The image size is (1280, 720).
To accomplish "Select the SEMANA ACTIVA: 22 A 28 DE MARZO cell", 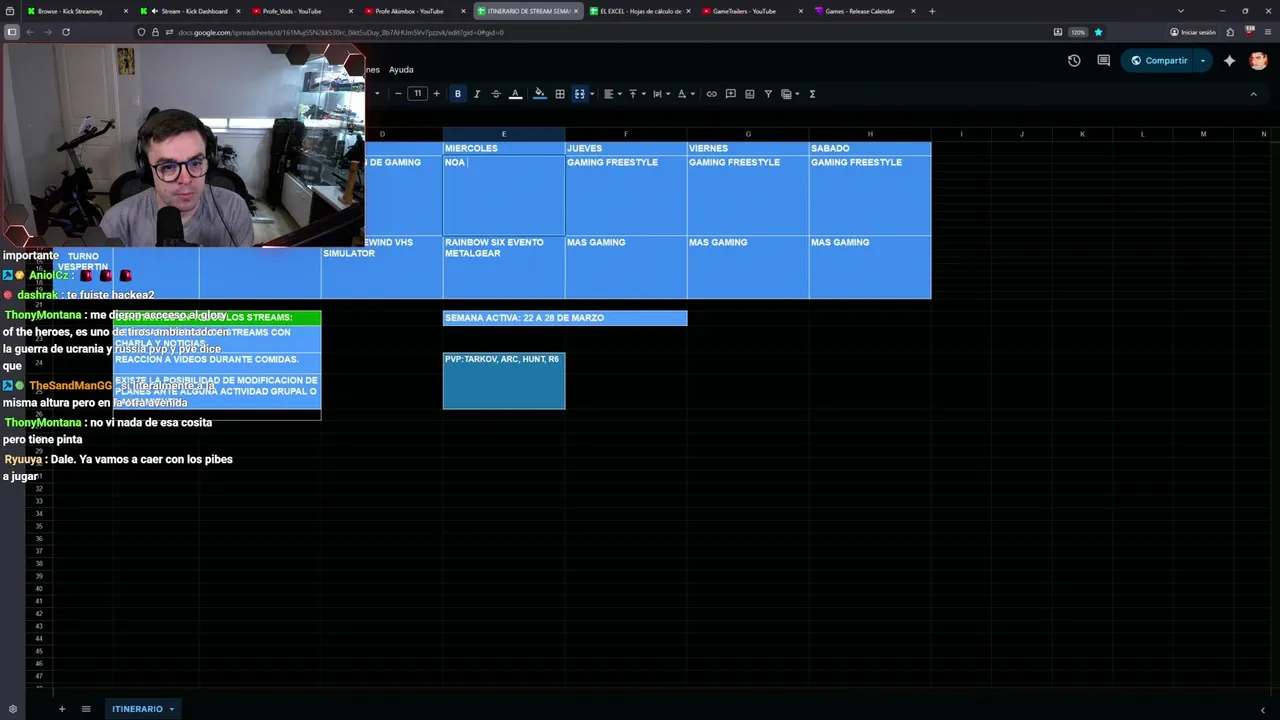I will (565, 318).
